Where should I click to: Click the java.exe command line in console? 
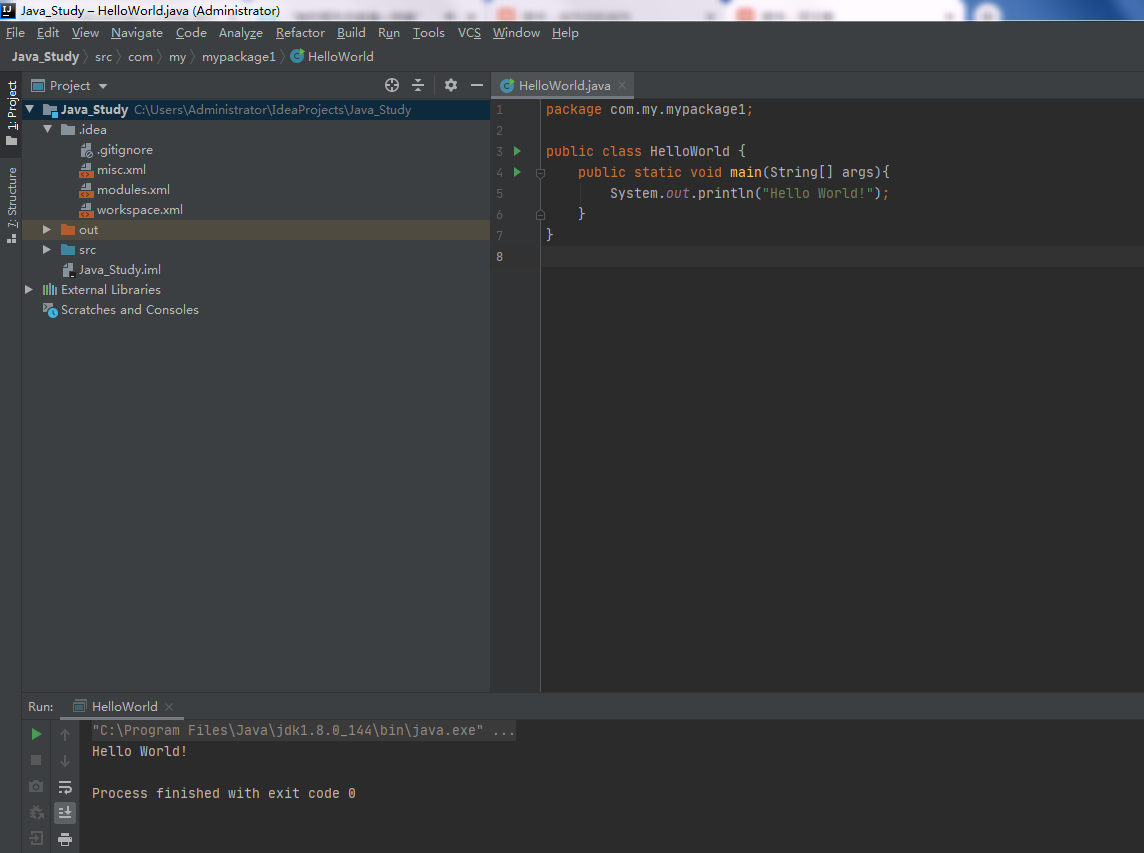click(304, 730)
